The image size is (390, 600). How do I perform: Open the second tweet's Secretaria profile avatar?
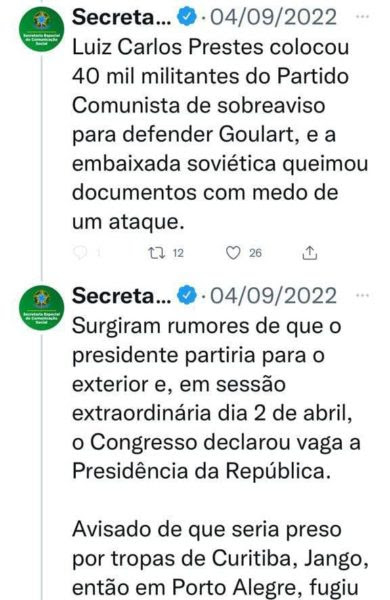(41, 308)
